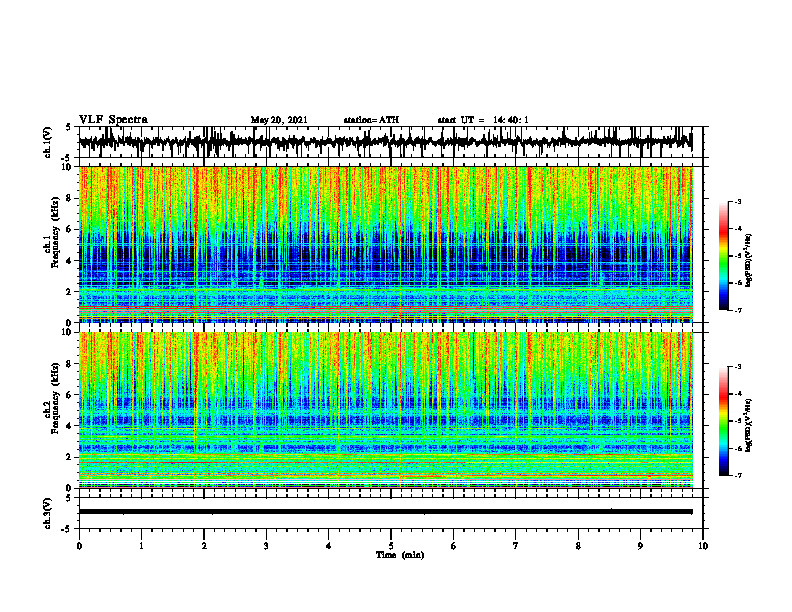792x612 pixels.
Task: Click ch.2 frequency axis tick "4"
Action: [70, 426]
